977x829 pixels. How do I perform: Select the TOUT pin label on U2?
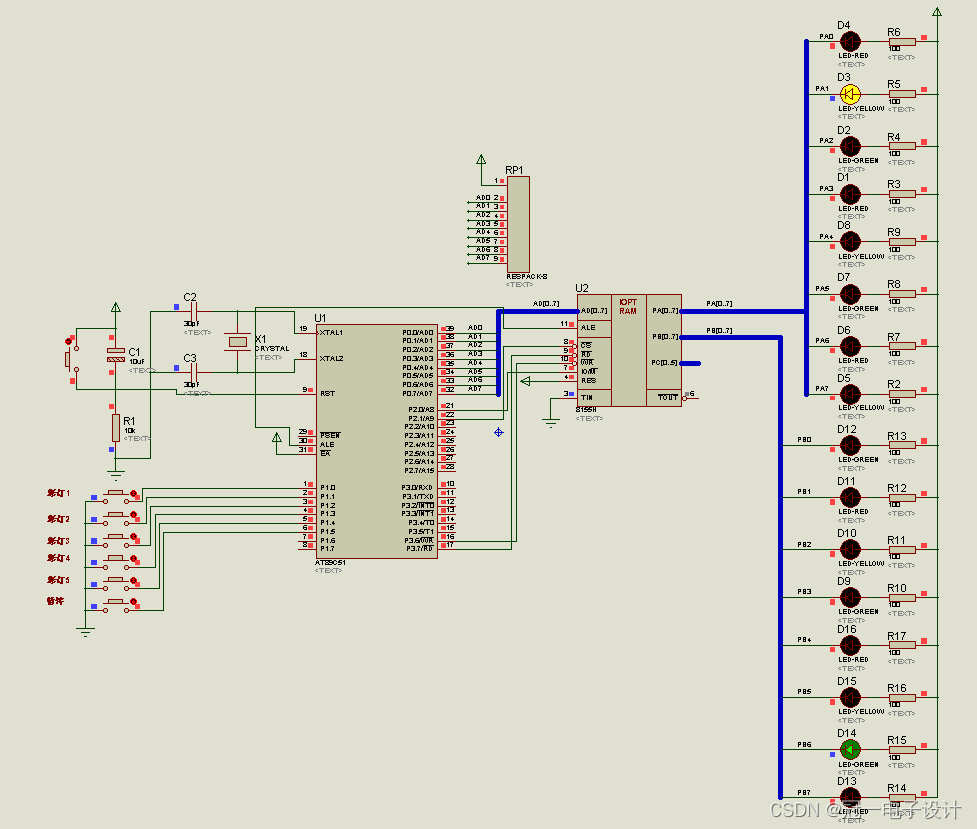668,397
